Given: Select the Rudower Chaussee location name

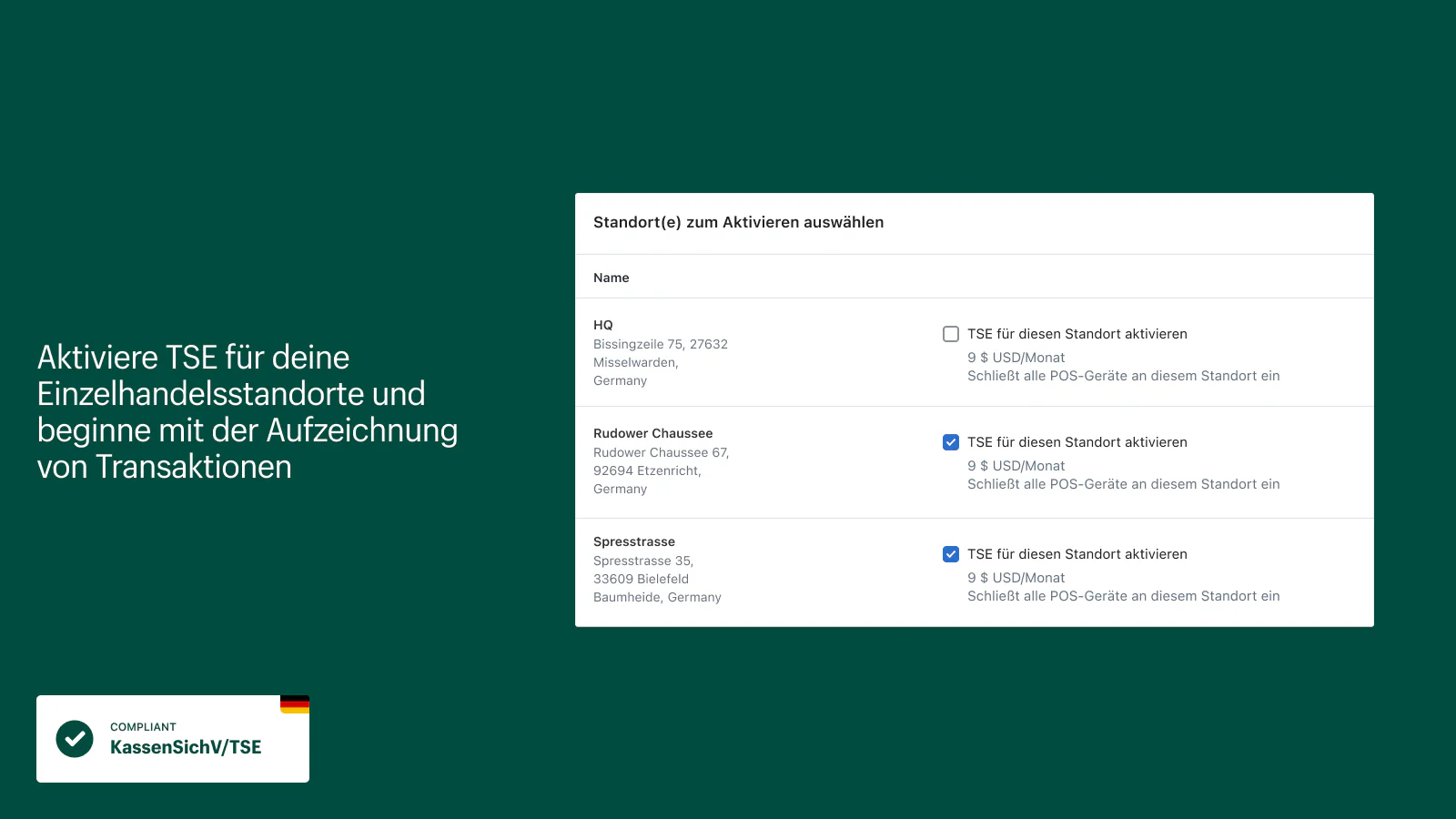Looking at the screenshot, I should click(x=653, y=433).
